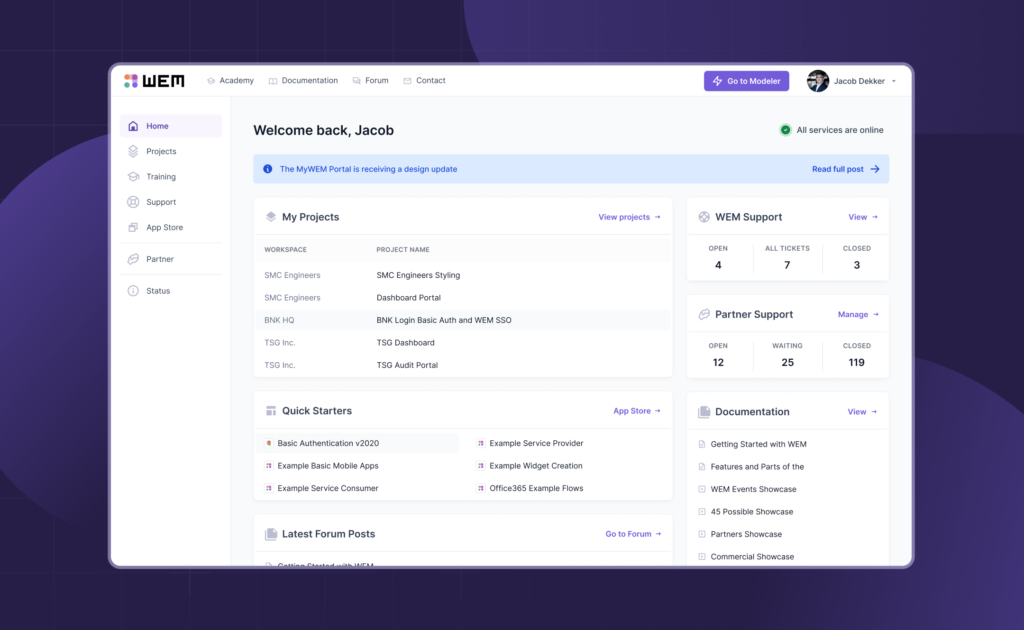
Task: Click the green services online status icon
Action: click(785, 130)
